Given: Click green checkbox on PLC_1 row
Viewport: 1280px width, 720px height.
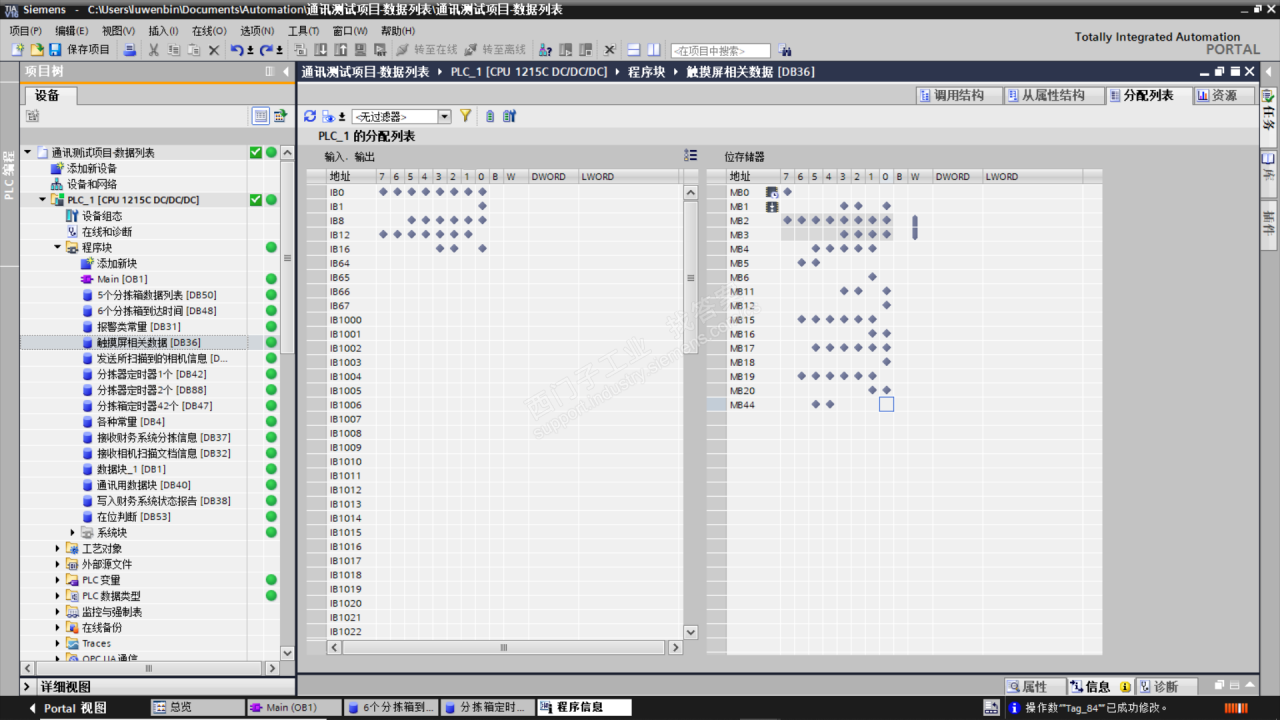Looking at the screenshot, I should coord(256,200).
